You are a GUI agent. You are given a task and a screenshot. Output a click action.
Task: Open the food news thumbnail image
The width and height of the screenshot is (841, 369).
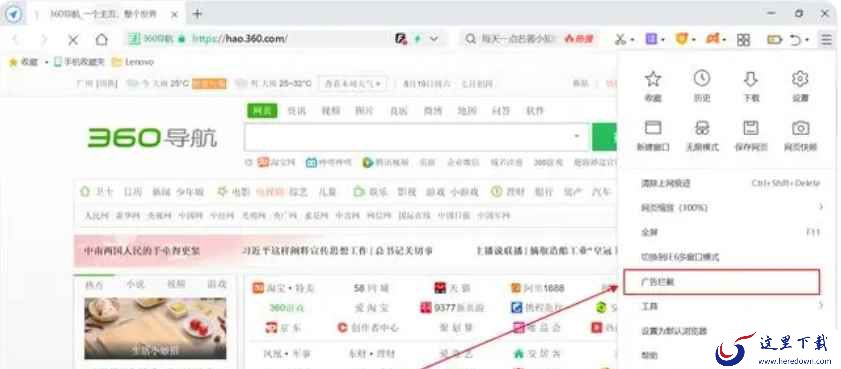click(156, 328)
